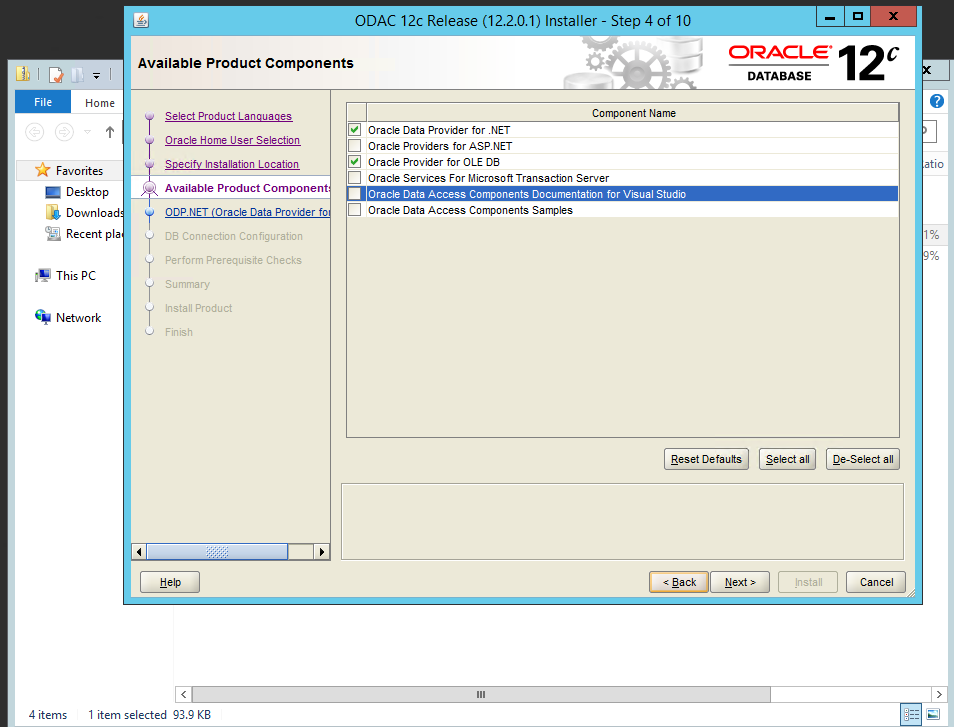This screenshot has height=727, width=954.
Task: Switch Explorer to large icons view
Action: [932, 714]
